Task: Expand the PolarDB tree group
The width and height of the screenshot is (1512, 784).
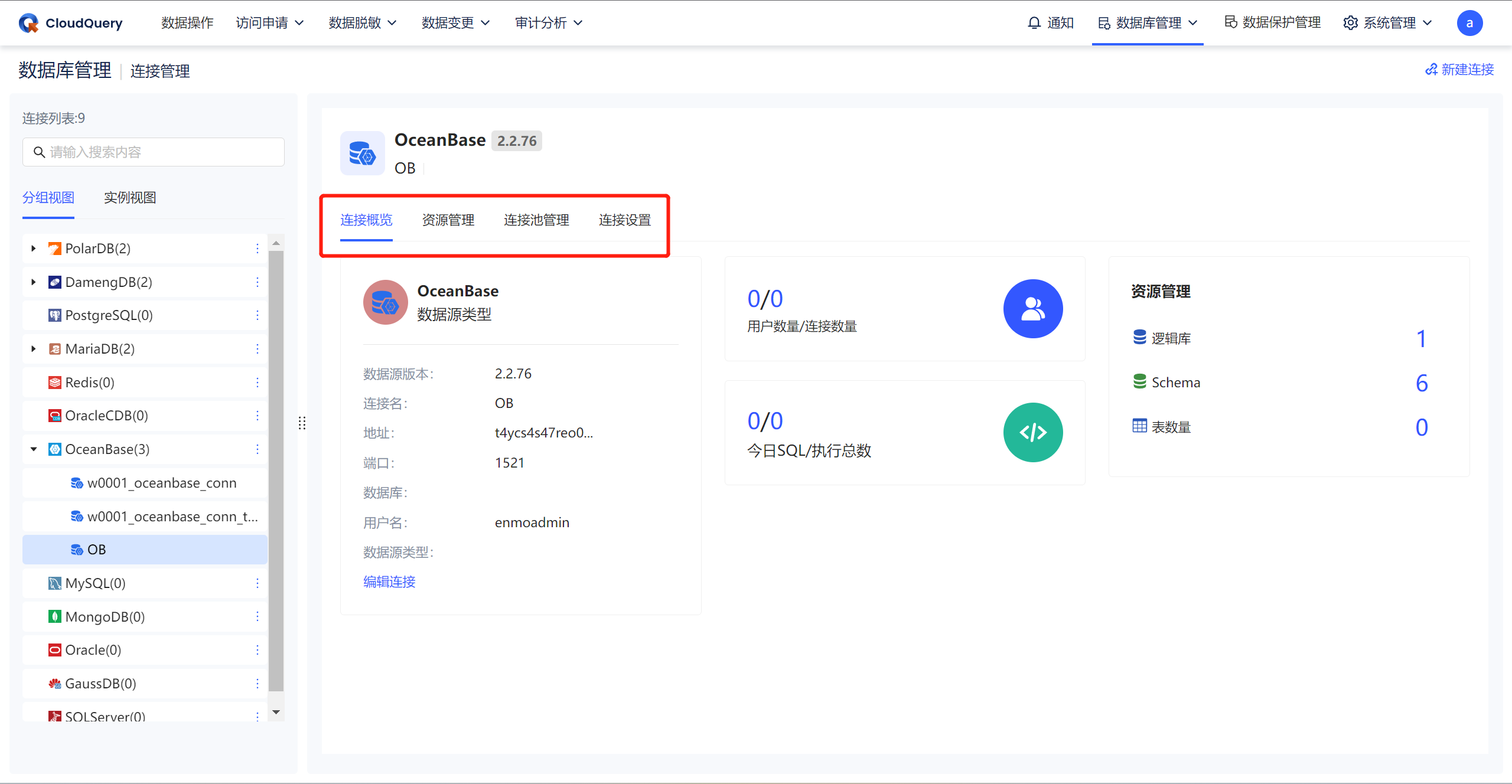Action: pyautogui.click(x=34, y=249)
